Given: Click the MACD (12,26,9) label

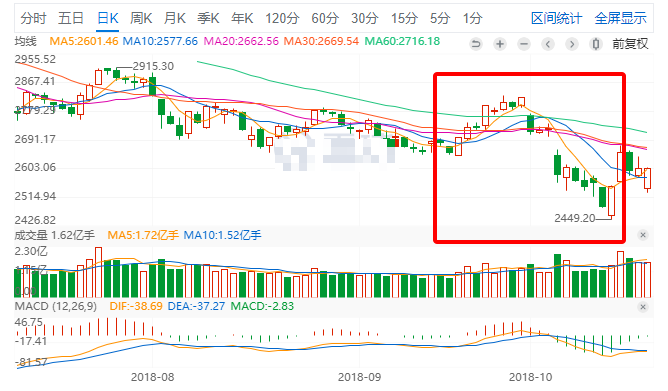Looking at the screenshot, I should click(56, 306).
